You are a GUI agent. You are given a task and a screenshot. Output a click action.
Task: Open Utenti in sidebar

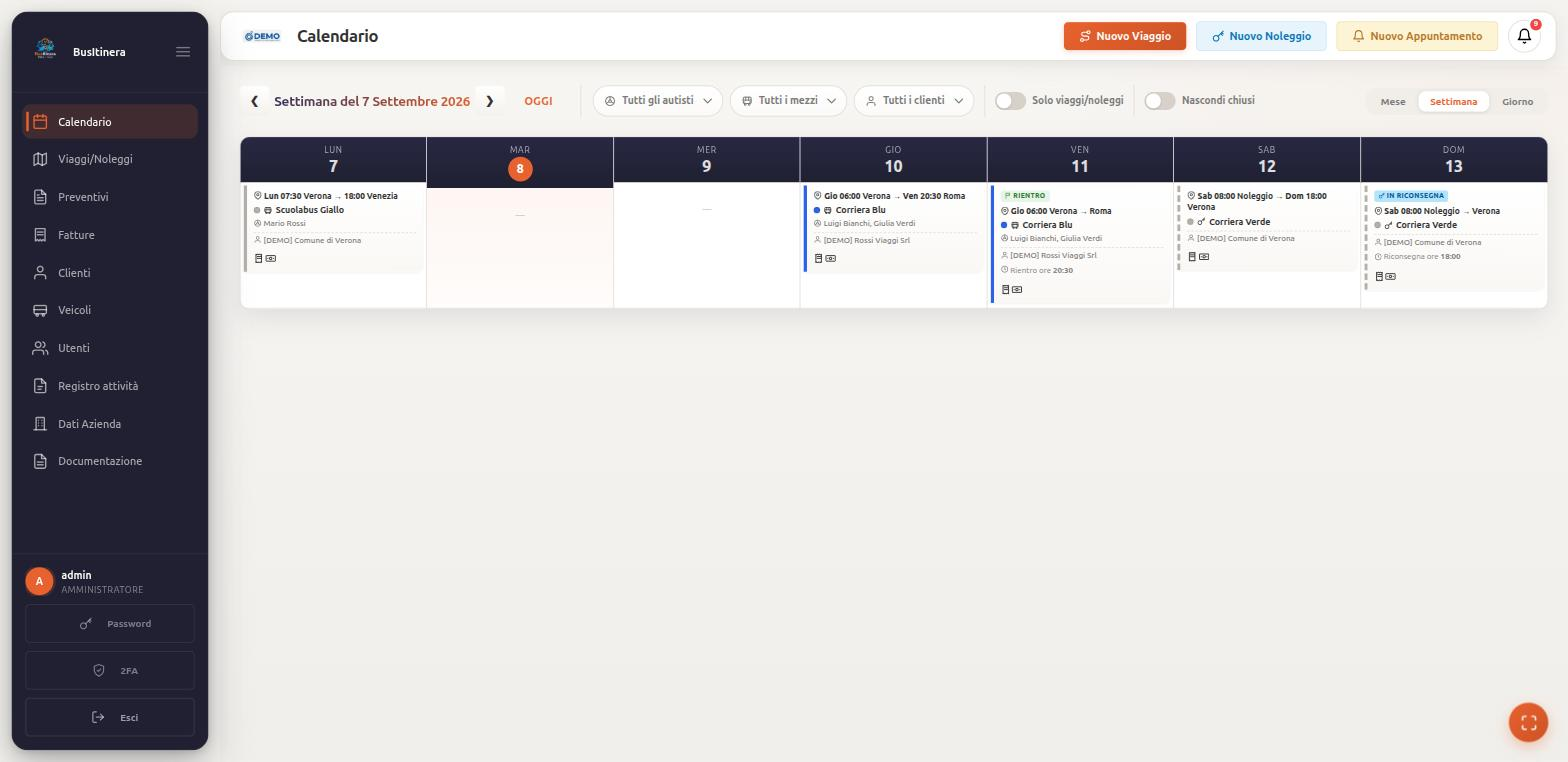coord(110,348)
